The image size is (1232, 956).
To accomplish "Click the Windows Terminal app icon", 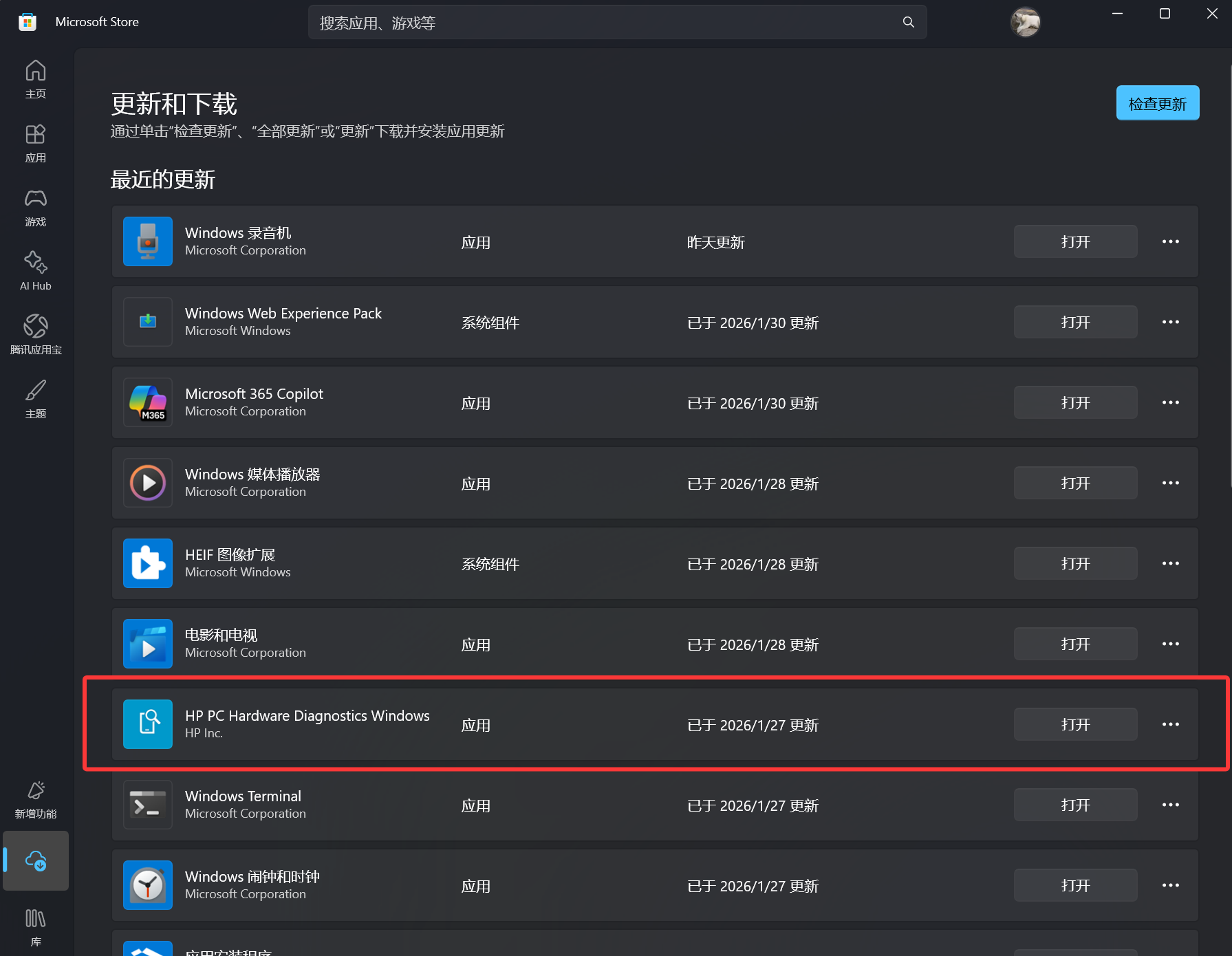I will [147, 805].
